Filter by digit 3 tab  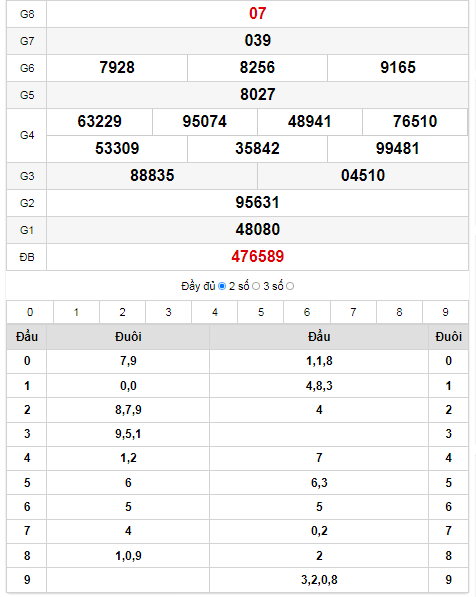tap(168, 312)
